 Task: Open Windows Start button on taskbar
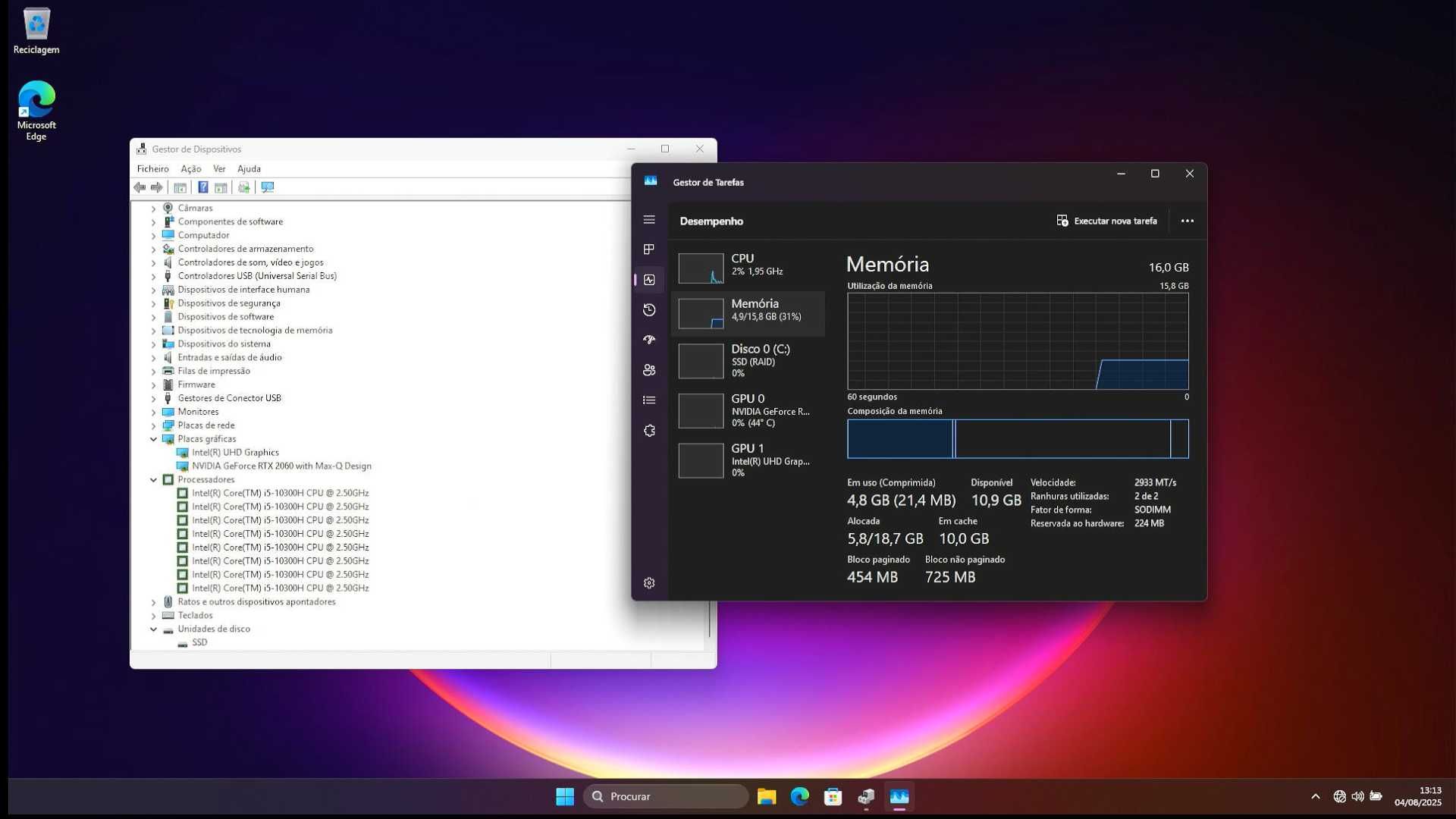click(565, 796)
